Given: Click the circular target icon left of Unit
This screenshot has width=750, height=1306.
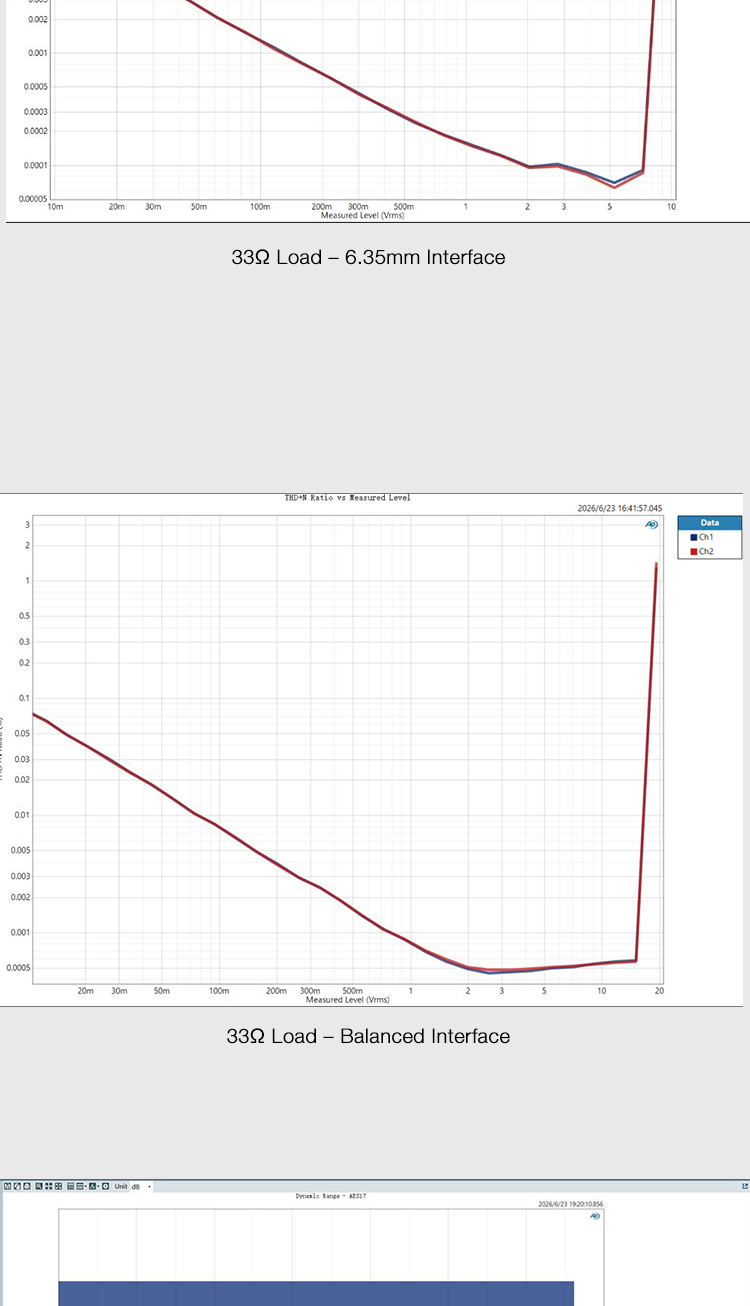Looking at the screenshot, I should pyautogui.click(x=105, y=1186).
